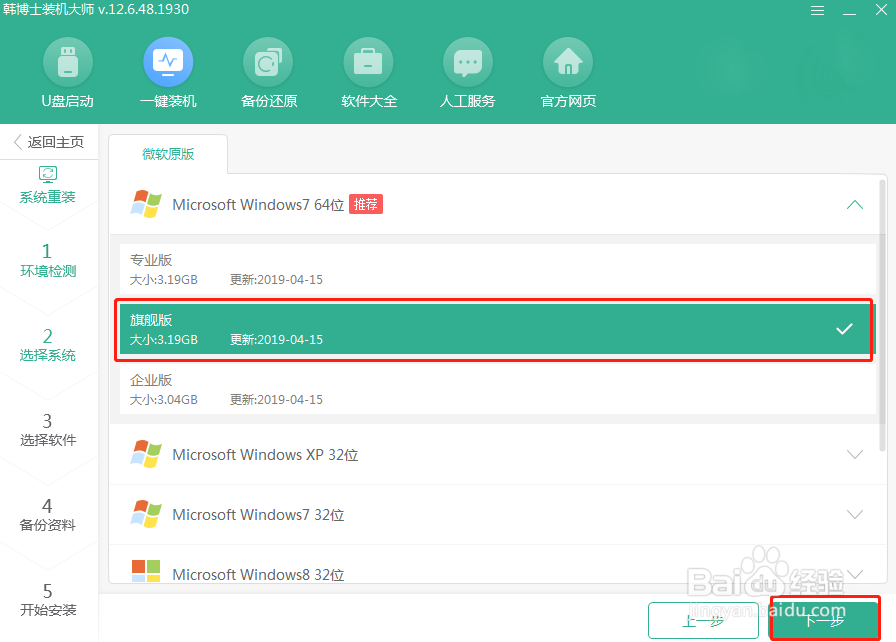Collapse the Microsoft Windows7 64位 section
The height and width of the screenshot is (642, 896).
[x=854, y=204]
